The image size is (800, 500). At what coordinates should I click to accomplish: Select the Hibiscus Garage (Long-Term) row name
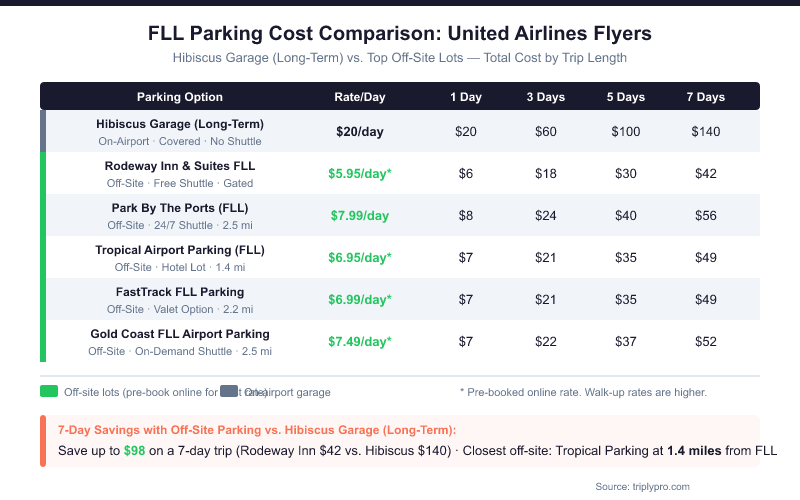point(180,124)
